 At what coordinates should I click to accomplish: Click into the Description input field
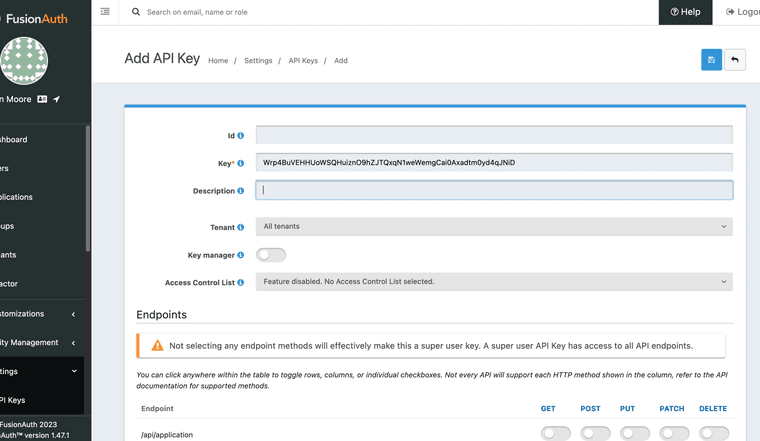(494, 190)
